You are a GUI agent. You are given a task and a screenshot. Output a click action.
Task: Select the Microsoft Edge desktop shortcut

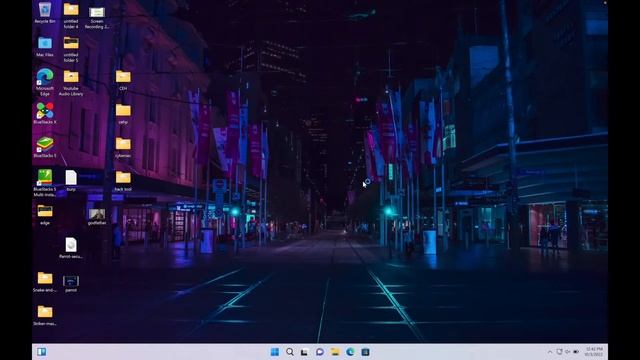(x=45, y=82)
